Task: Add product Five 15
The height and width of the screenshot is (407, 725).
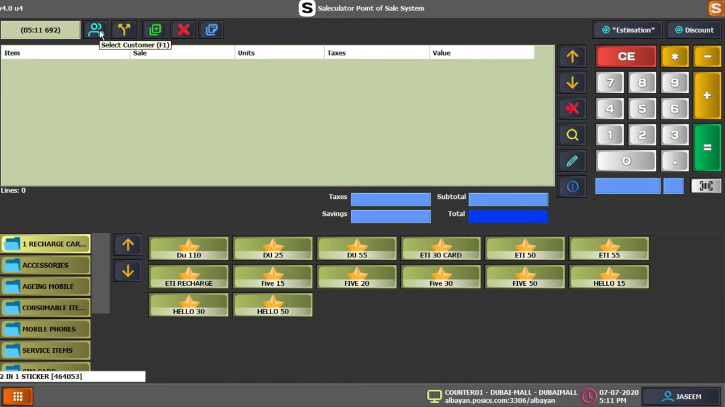Action: (273, 277)
